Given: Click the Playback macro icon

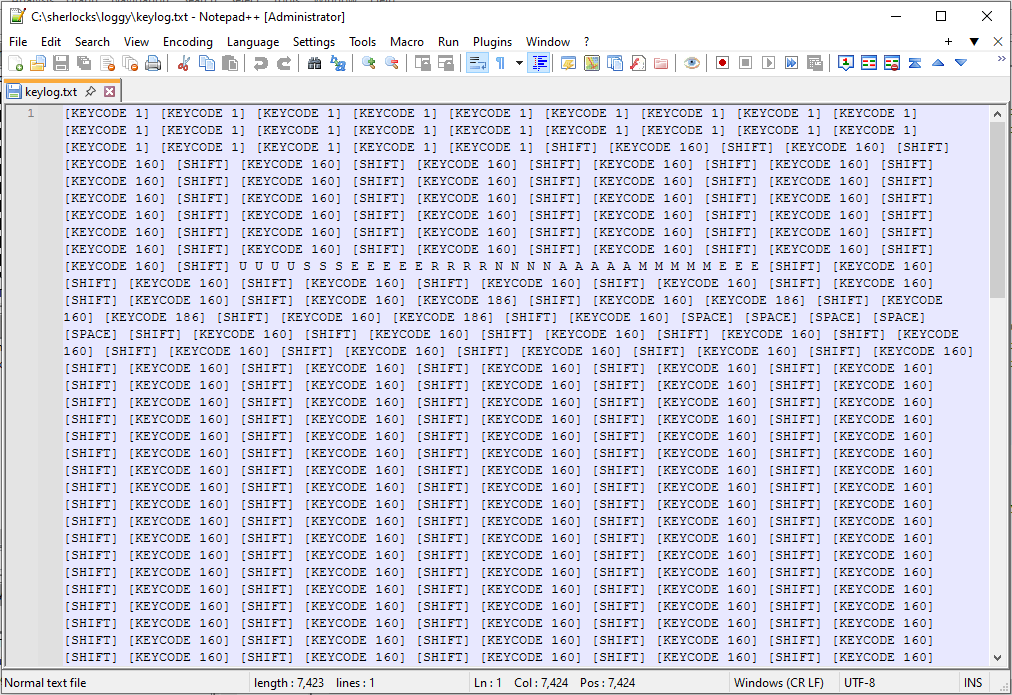Looking at the screenshot, I should click(x=769, y=63).
